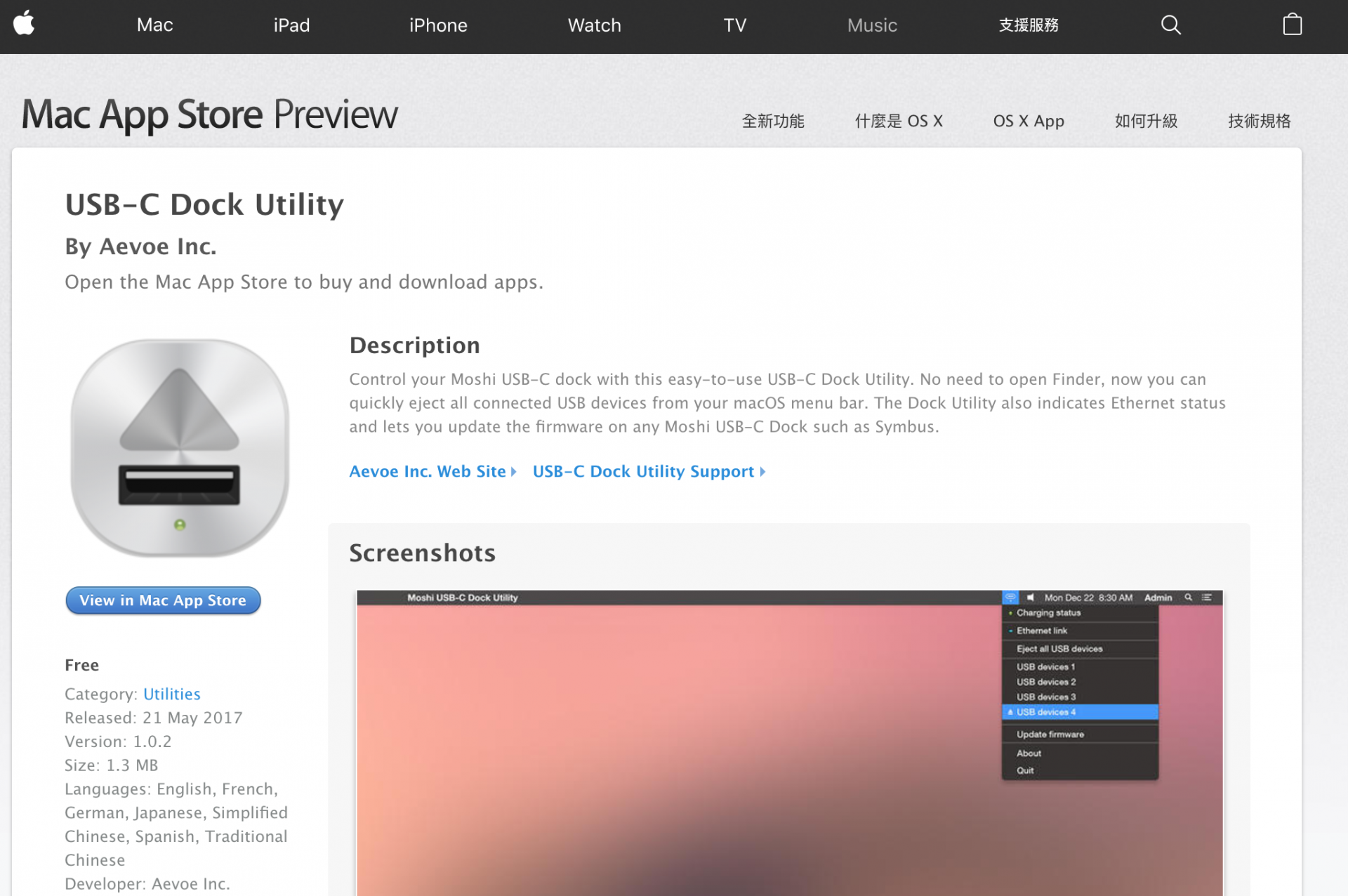Switch to the 全新功能 tab
The image size is (1348, 896).
coord(773,121)
